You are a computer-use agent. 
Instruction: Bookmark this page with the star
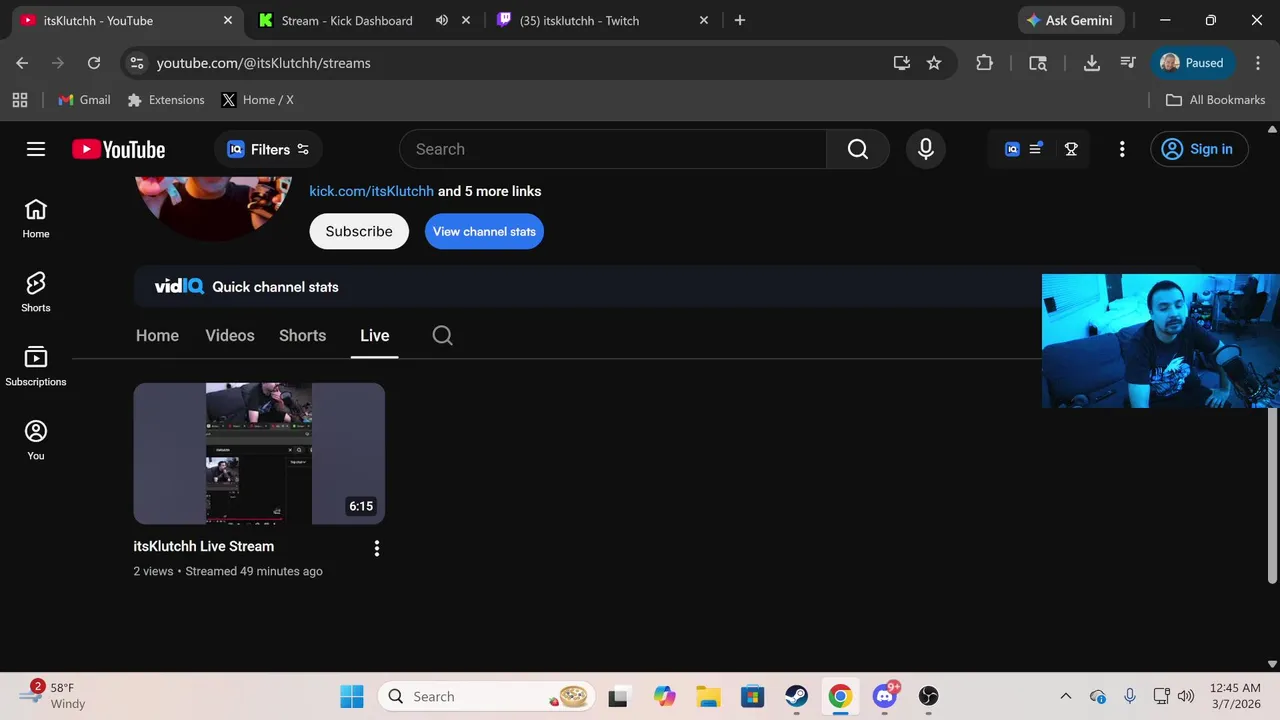[934, 63]
